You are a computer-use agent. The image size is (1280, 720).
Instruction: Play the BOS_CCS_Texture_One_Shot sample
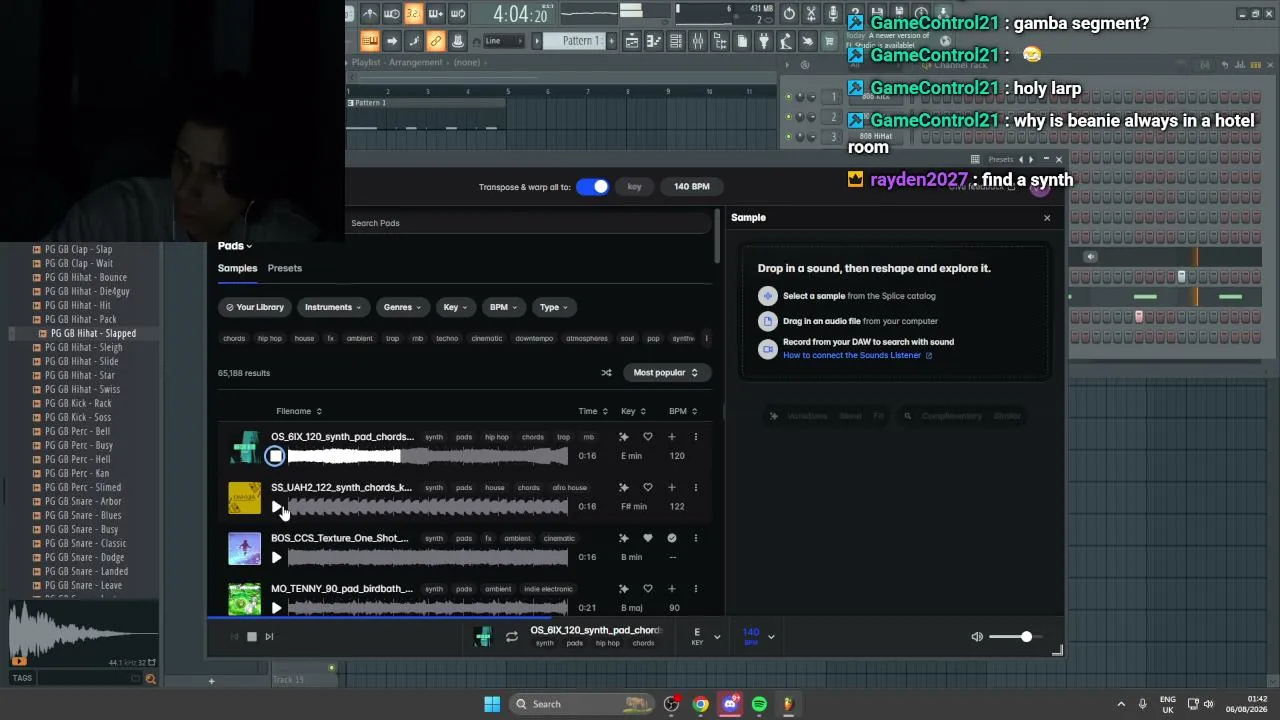(x=276, y=557)
